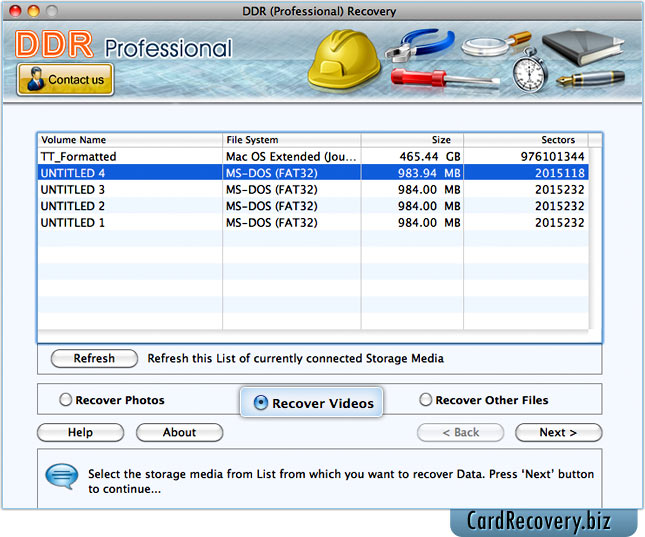
Task: Sort by the Sectors column header
Action: pyautogui.click(x=526, y=140)
